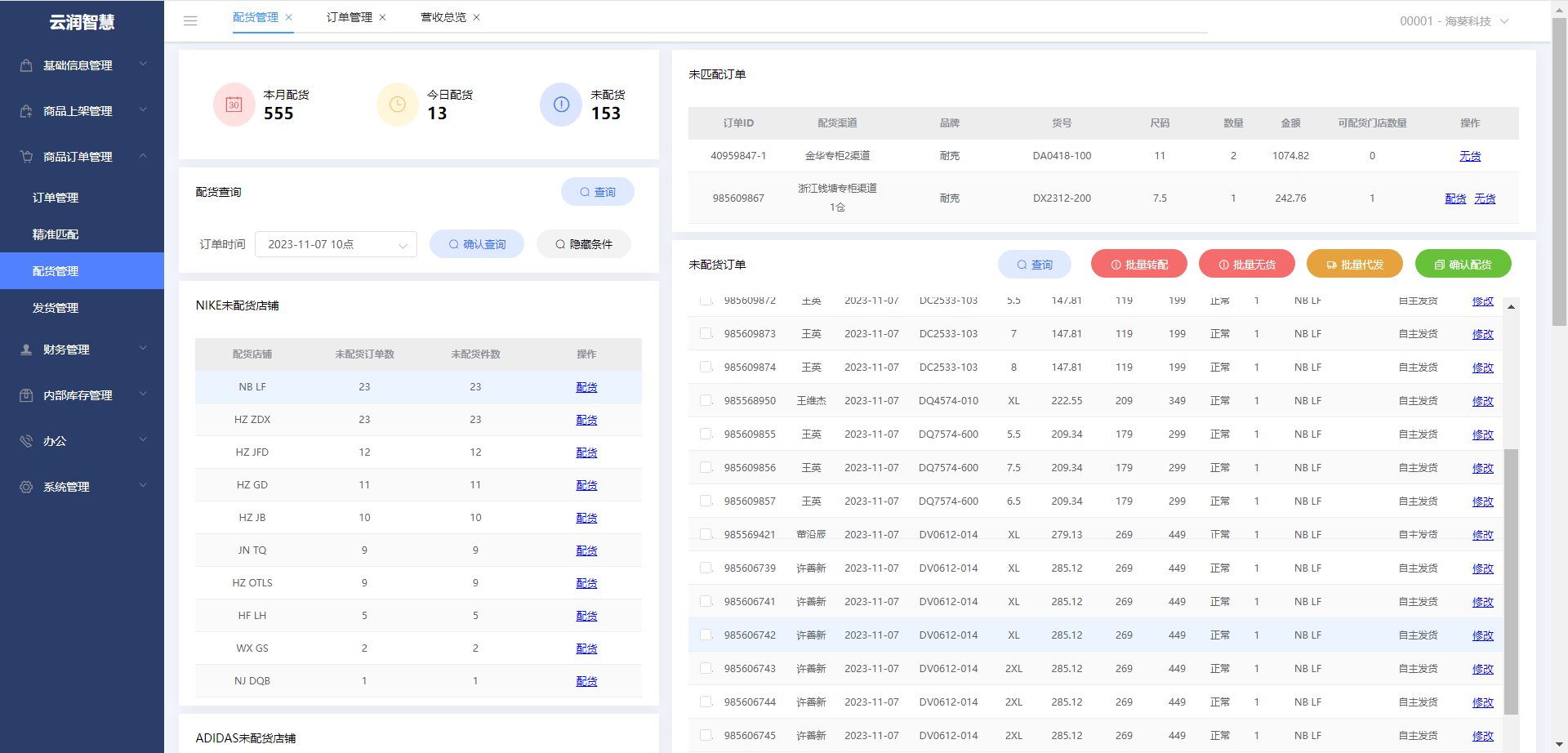Image resolution: width=1568 pixels, height=753 pixels.
Task: Switch to the 营收总览 tab
Action: click(x=443, y=17)
